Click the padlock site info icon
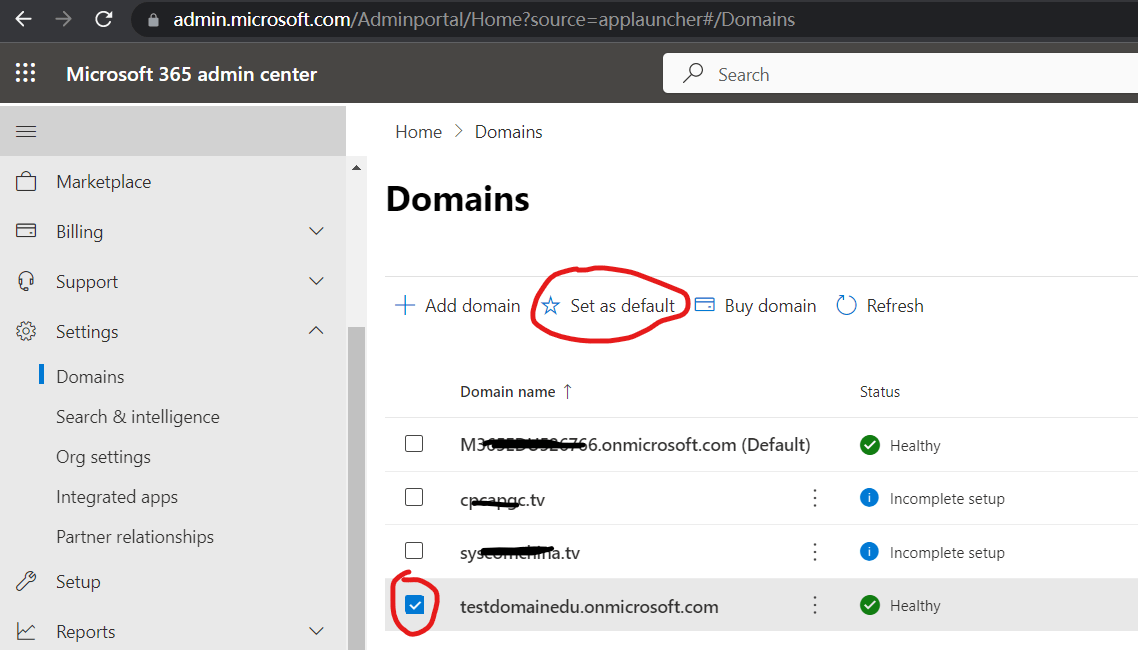This screenshot has width=1138, height=650. coord(153,20)
